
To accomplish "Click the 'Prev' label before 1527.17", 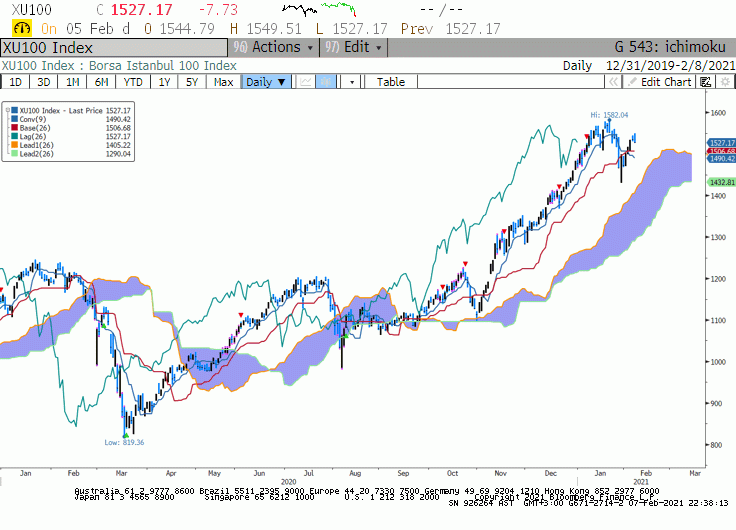I will (x=417, y=29).
